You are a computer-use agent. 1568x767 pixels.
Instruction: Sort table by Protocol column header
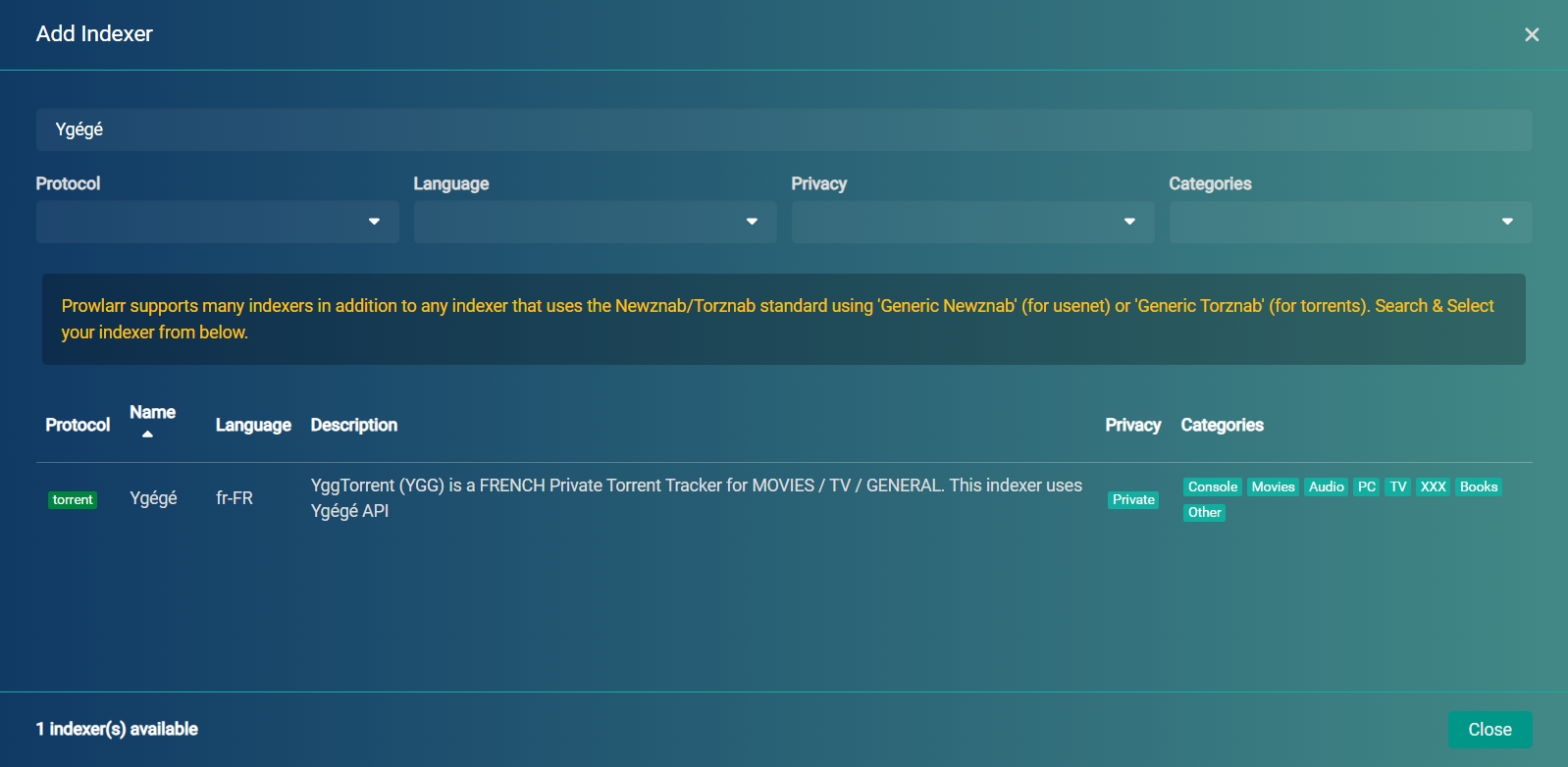pyautogui.click(x=78, y=425)
